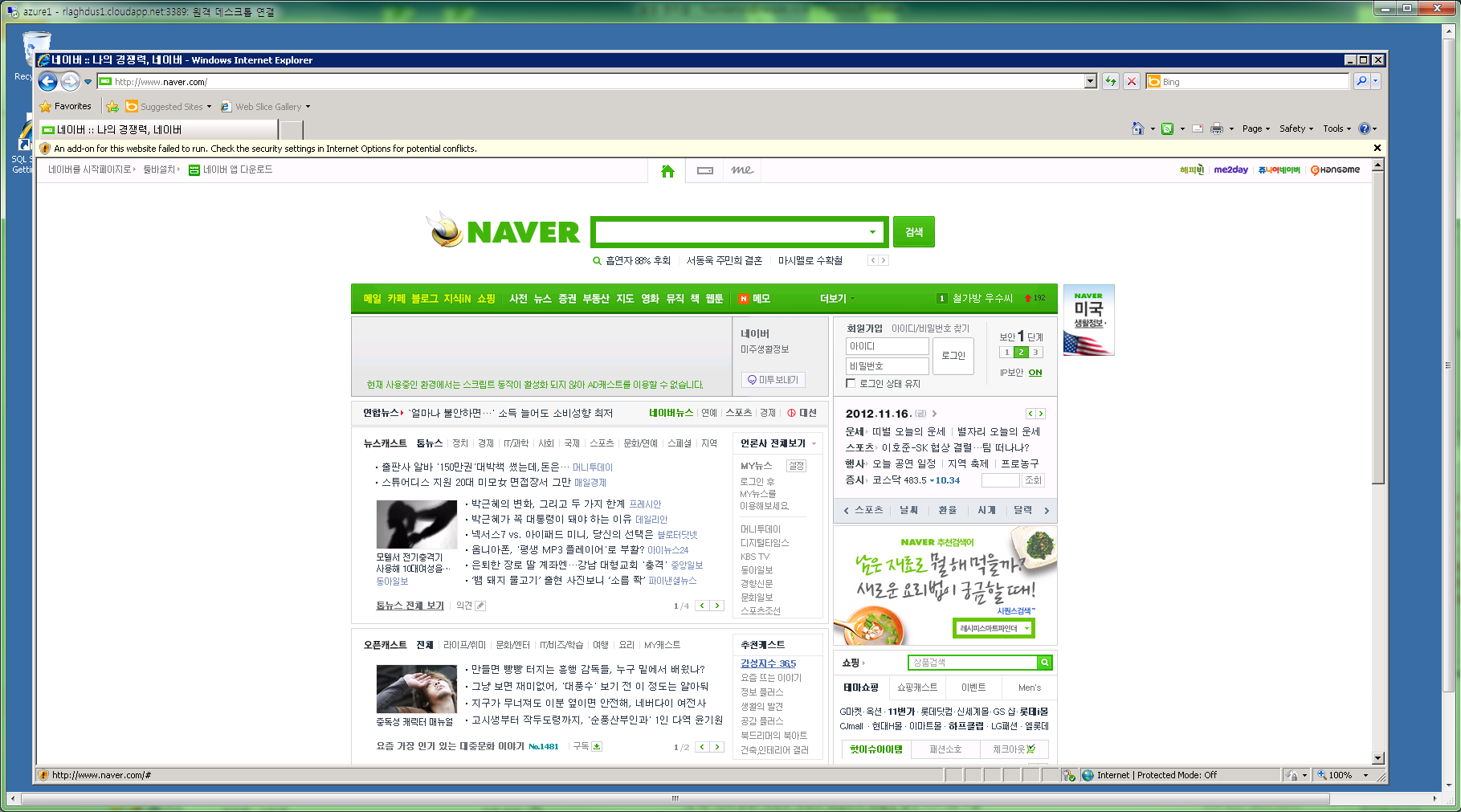Click the 아이디 input field

point(887,346)
